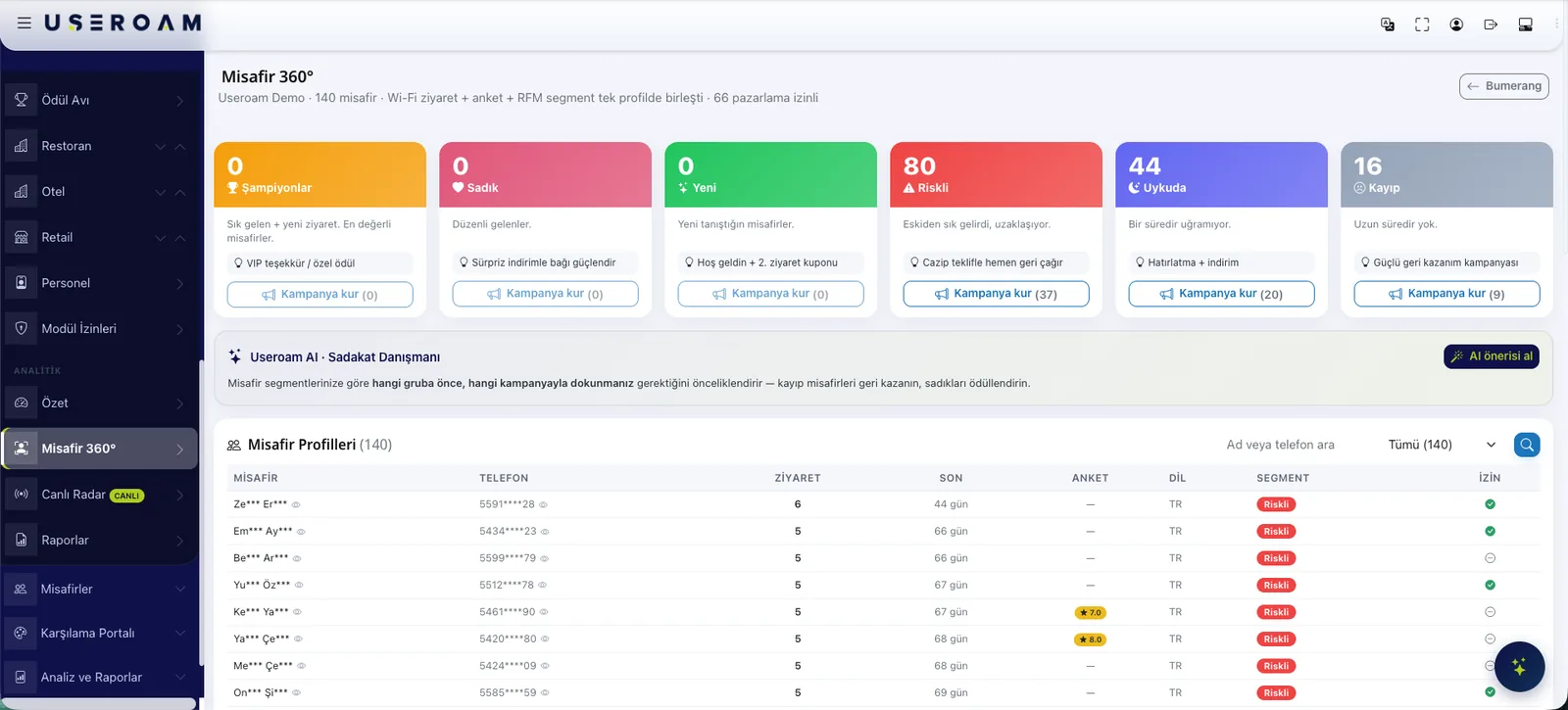Click the Restoran sidebar icon
Viewport: 1568px width, 710px height.
click(x=21, y=146)
